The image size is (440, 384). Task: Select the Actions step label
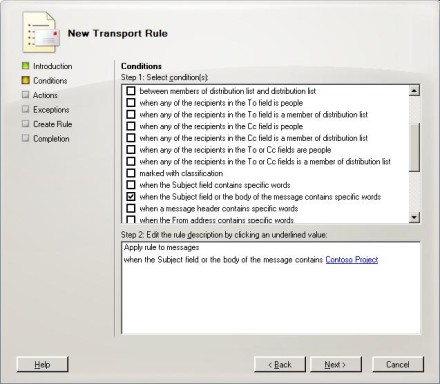pos(45,95)
